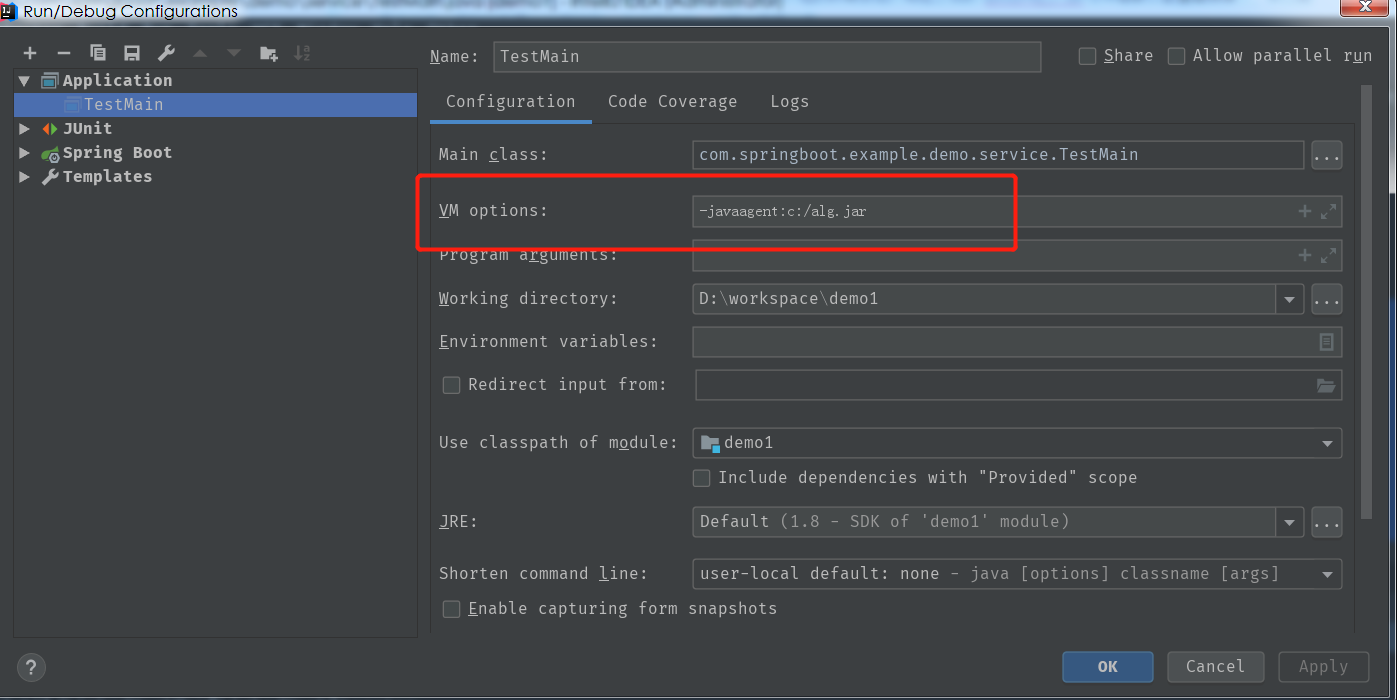The width and height of the screenshot is (1397, 700).
Task: Open the Shorten command line dropdown
Action: [1327, 573]
